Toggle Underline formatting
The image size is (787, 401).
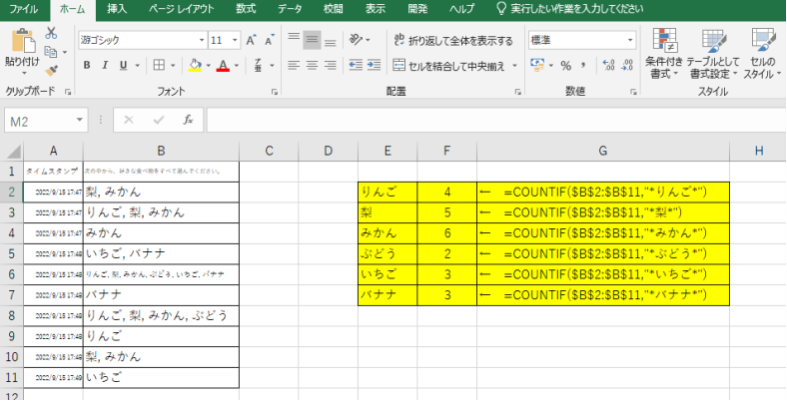(x=123, y=65)
